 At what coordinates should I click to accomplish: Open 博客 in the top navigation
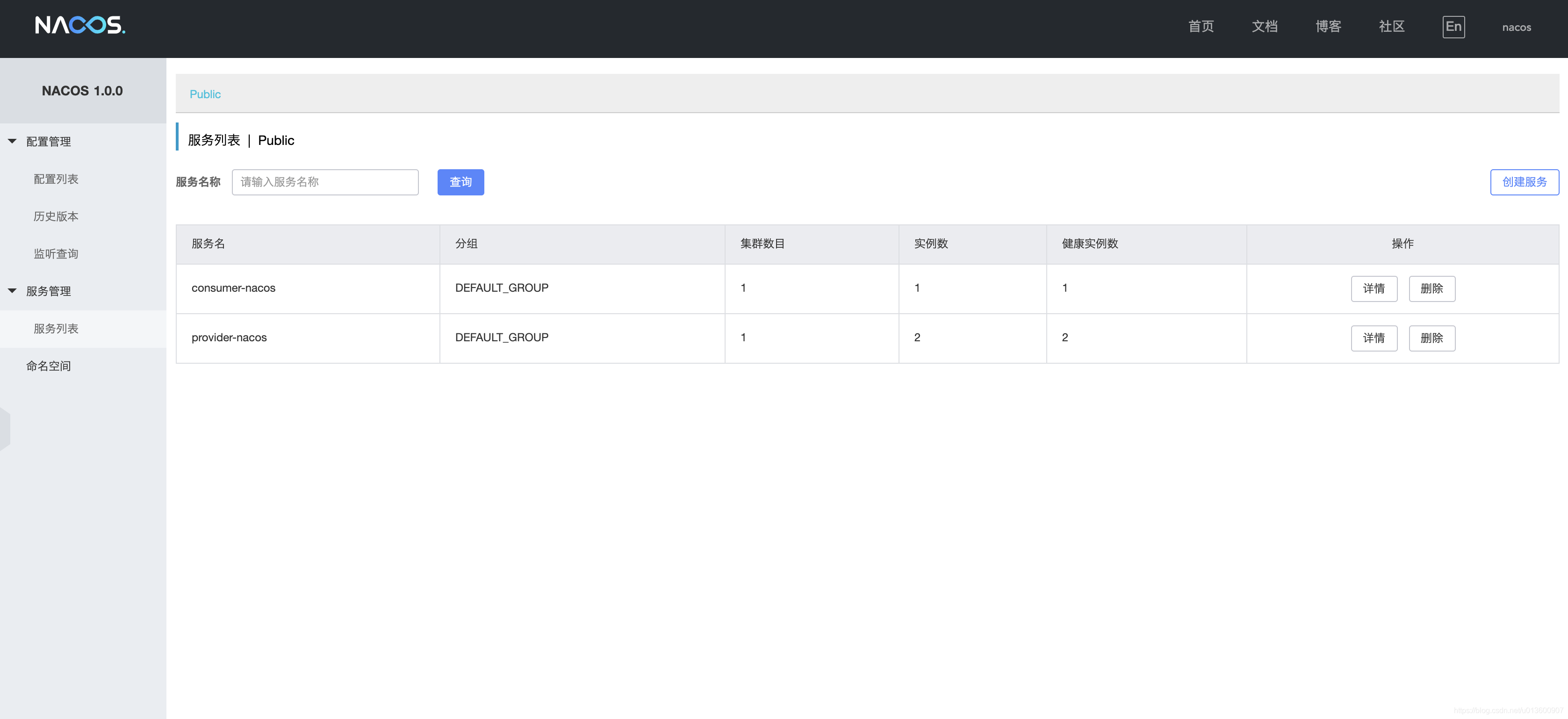pos(1328,27)
